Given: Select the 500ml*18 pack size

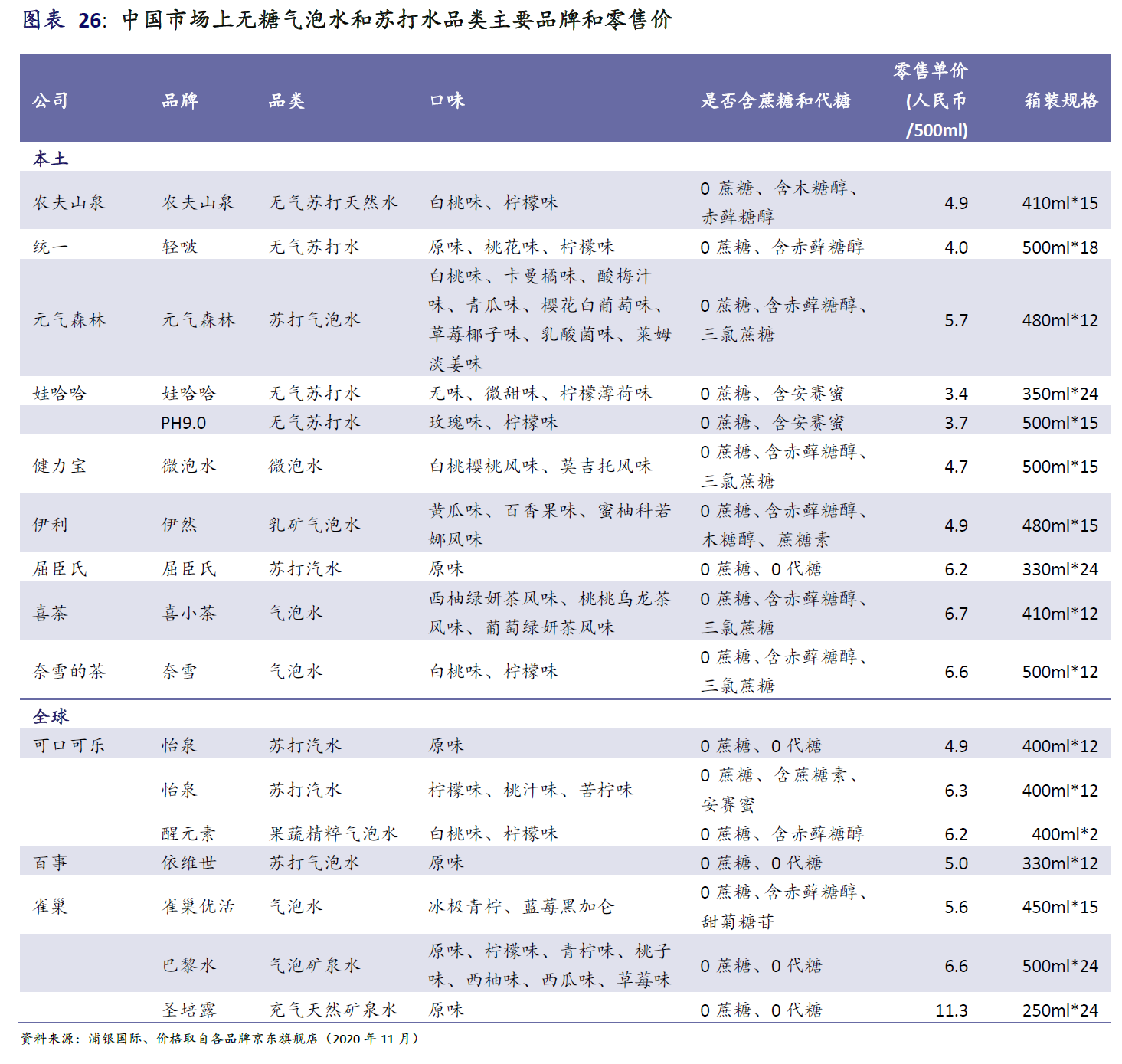Looking at the screenshot, I should (1060, 247).
